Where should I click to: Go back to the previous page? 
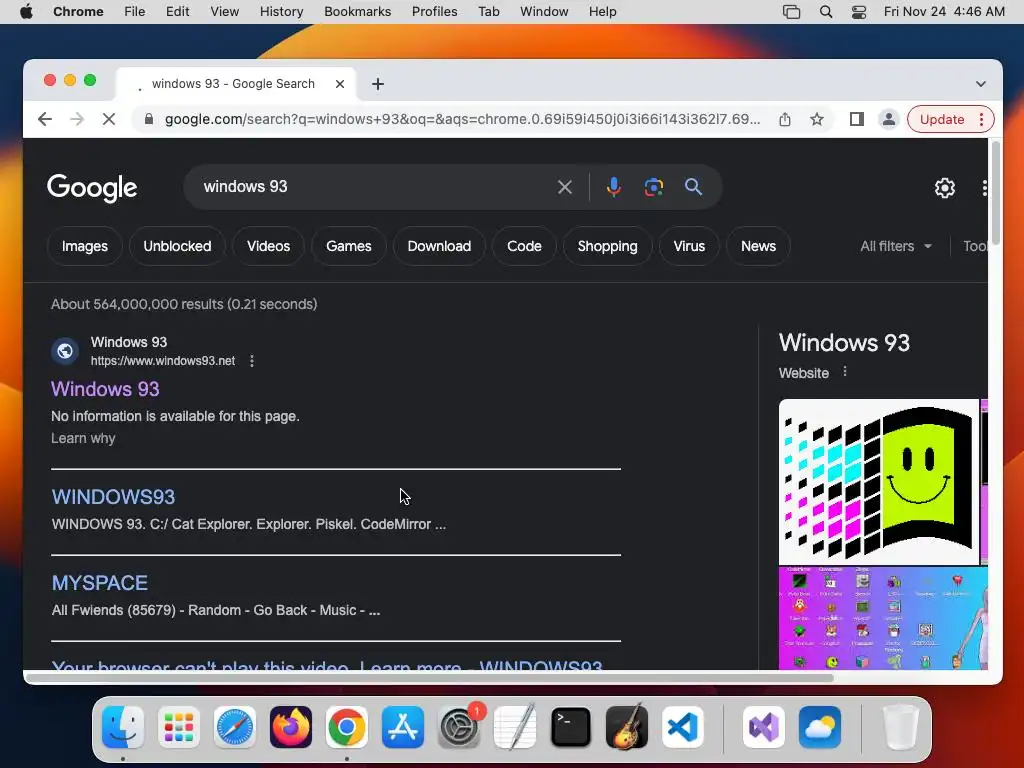coord(44,120)
